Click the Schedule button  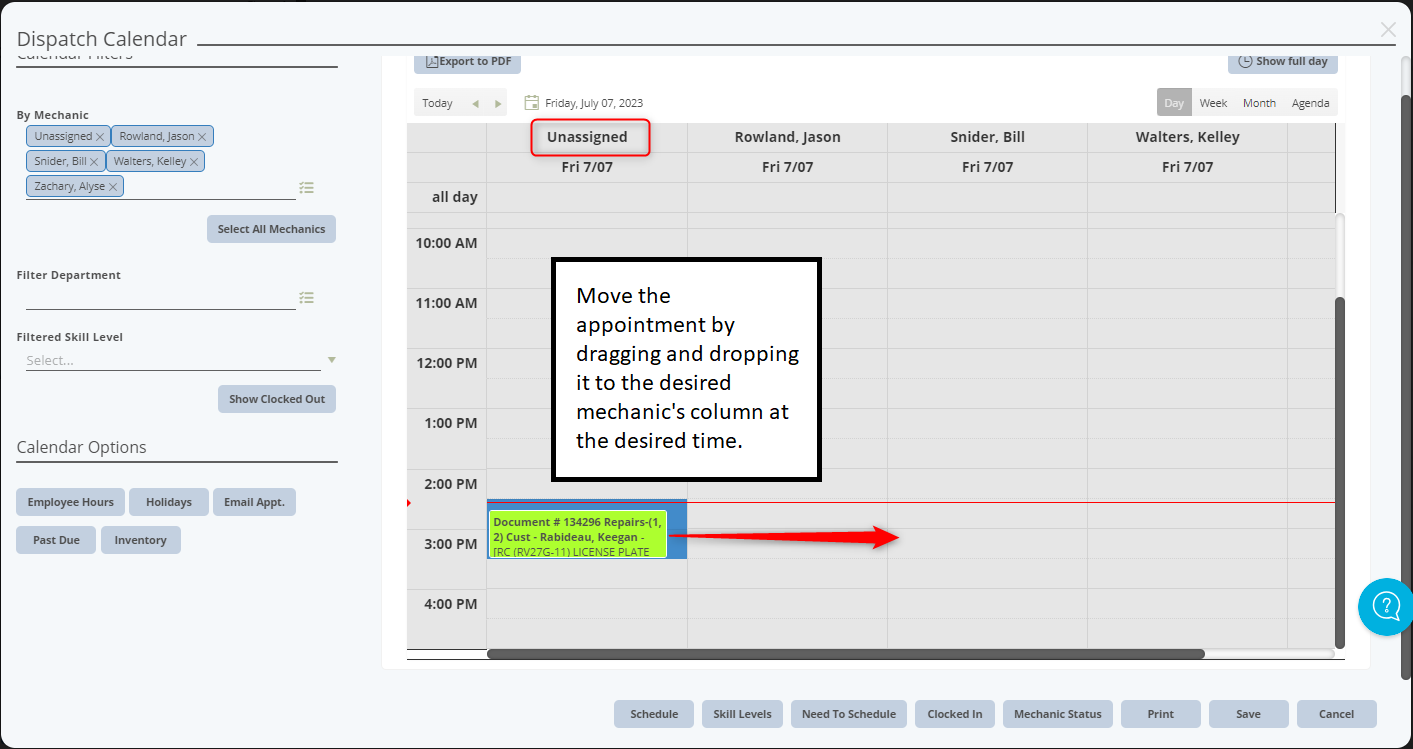click(x=654, y=714)
